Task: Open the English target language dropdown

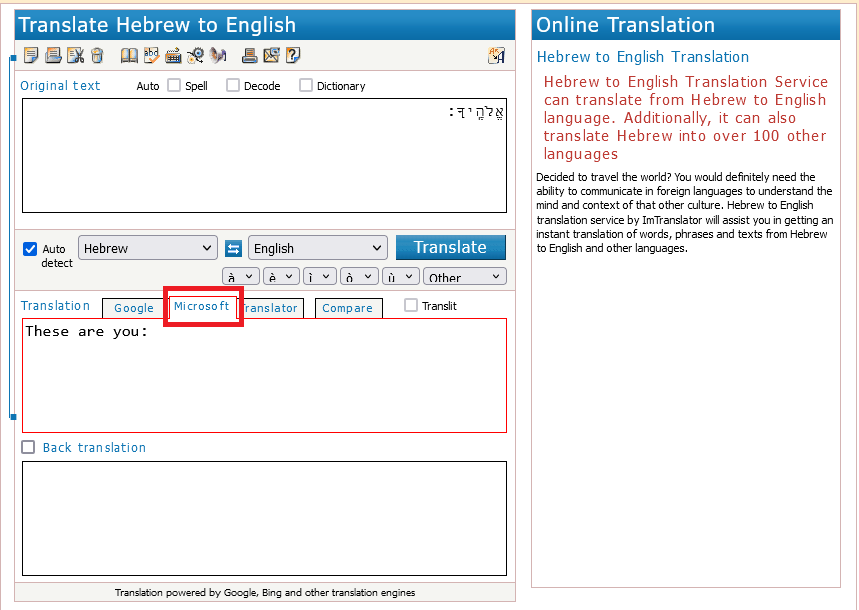Action: pyautogui.click(x=318, y=248)
